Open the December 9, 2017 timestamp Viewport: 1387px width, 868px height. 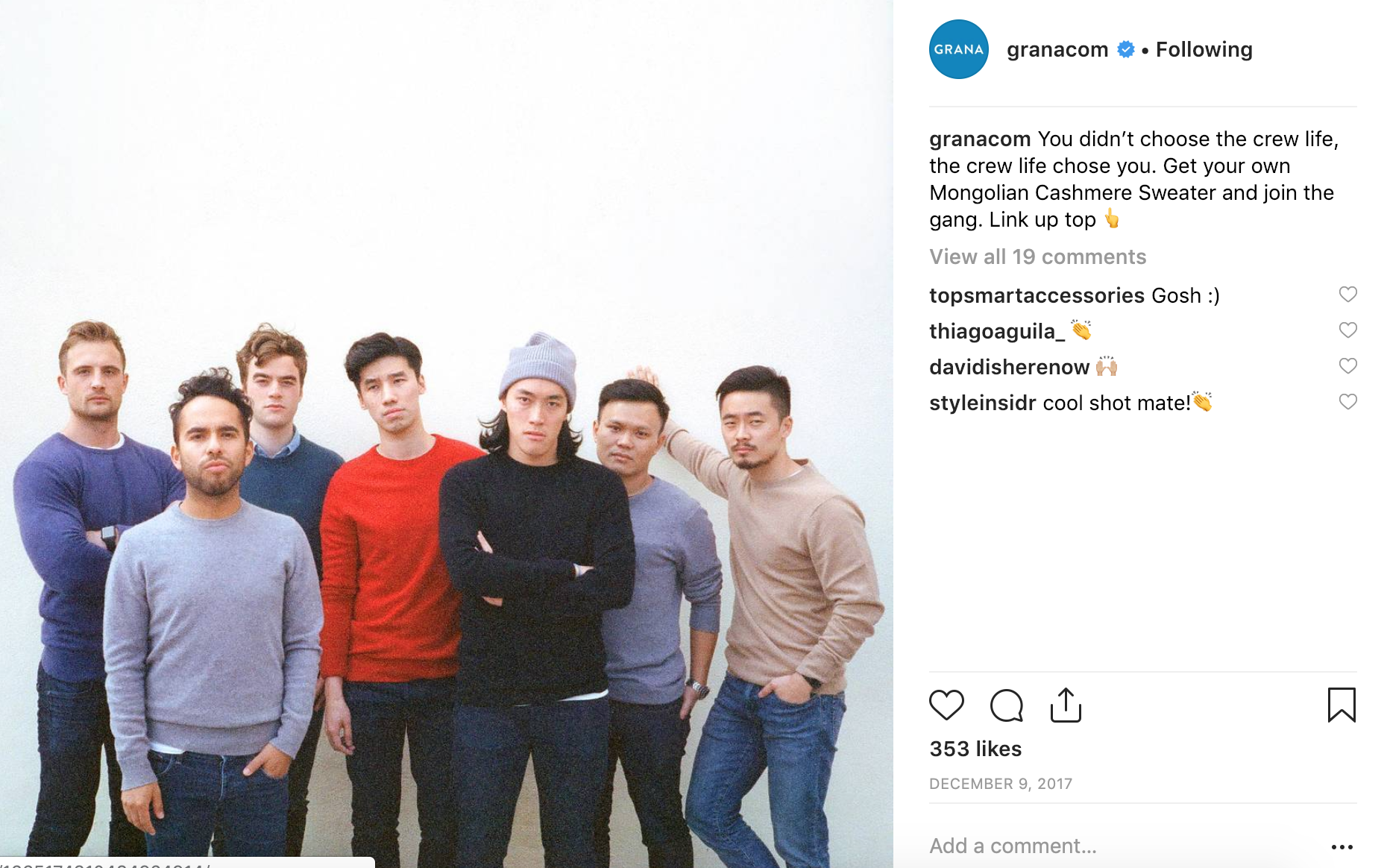pos(1001,784)
